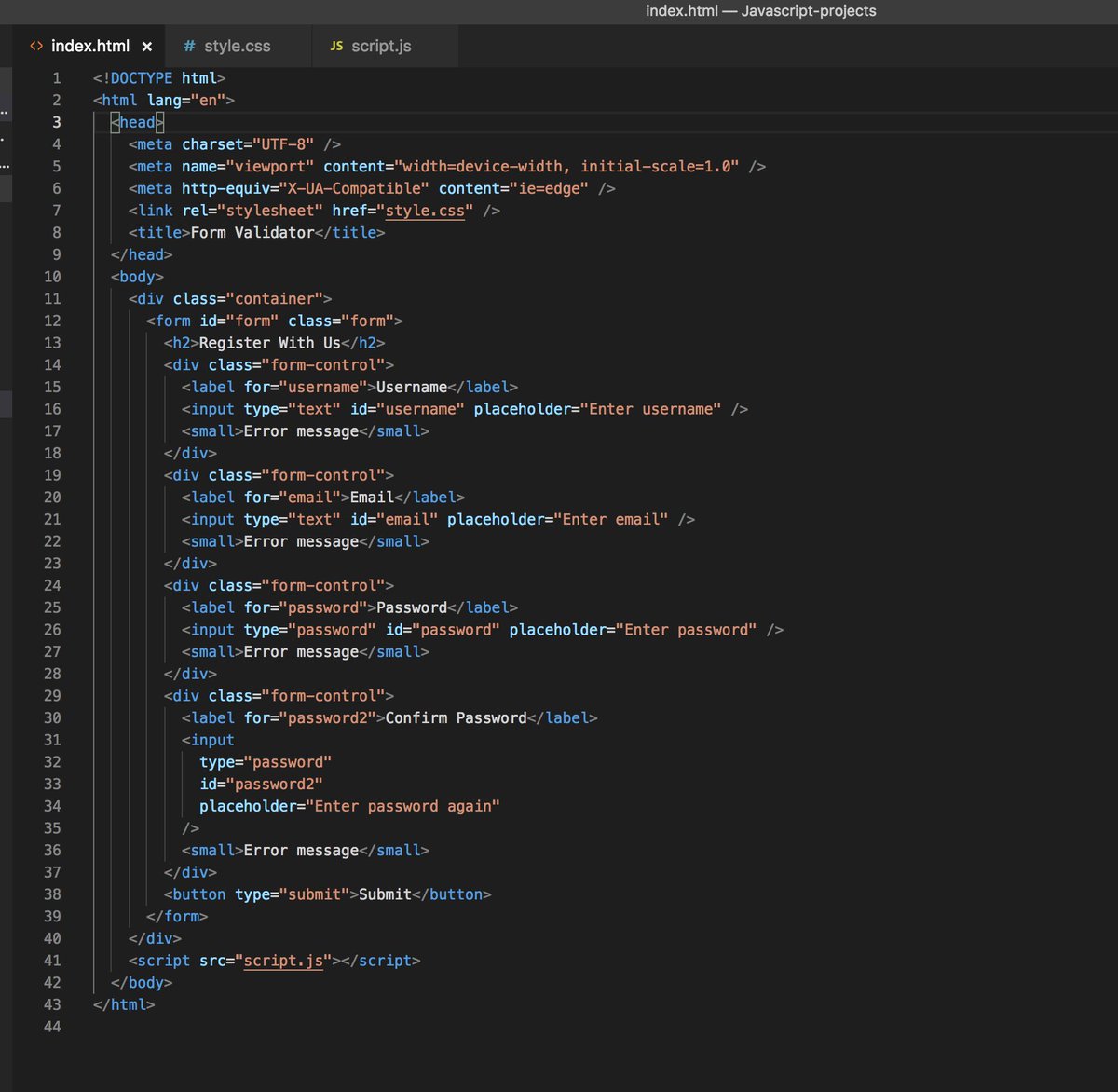The image size is (1118, 1092).
Task: Click the "Enter email" placeholder value
Action: pos(611,520)
